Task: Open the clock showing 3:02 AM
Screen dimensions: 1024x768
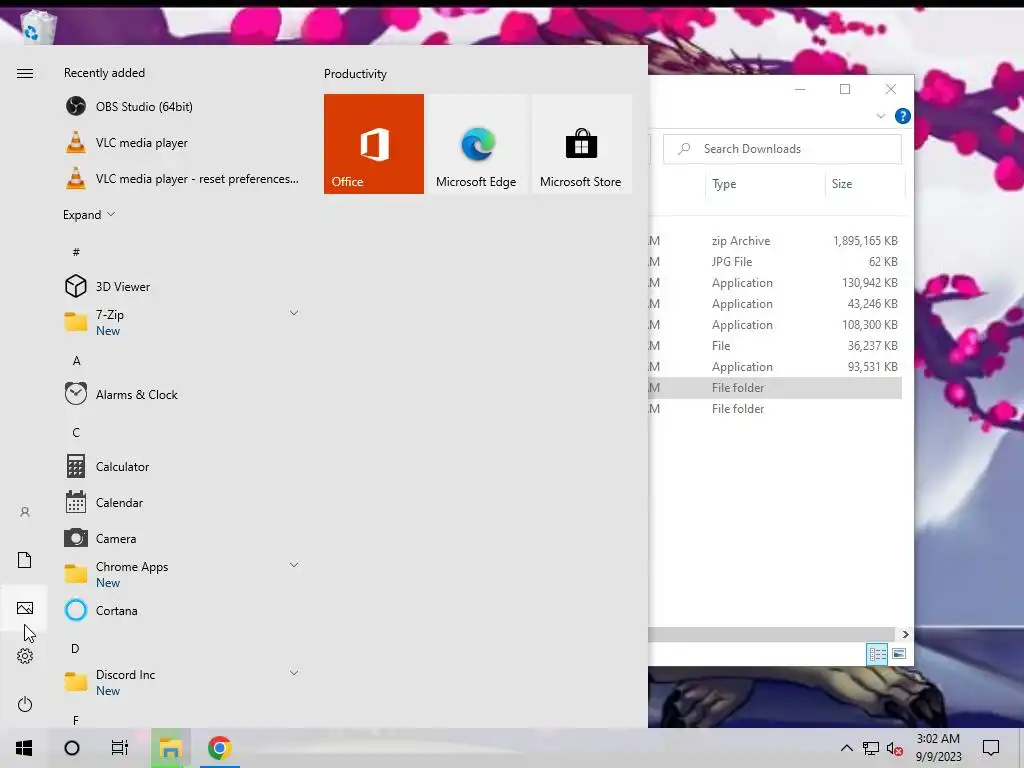Action: [938, 748]
